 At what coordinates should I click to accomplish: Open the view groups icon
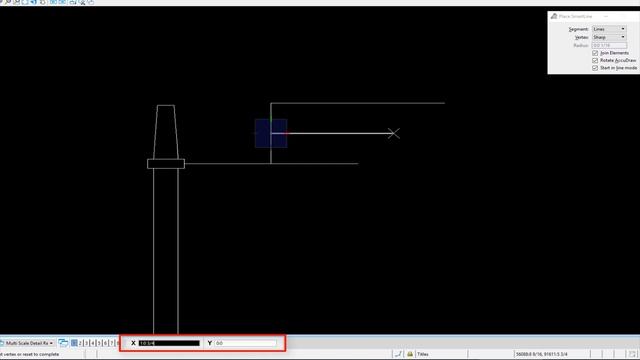[63, 343]
